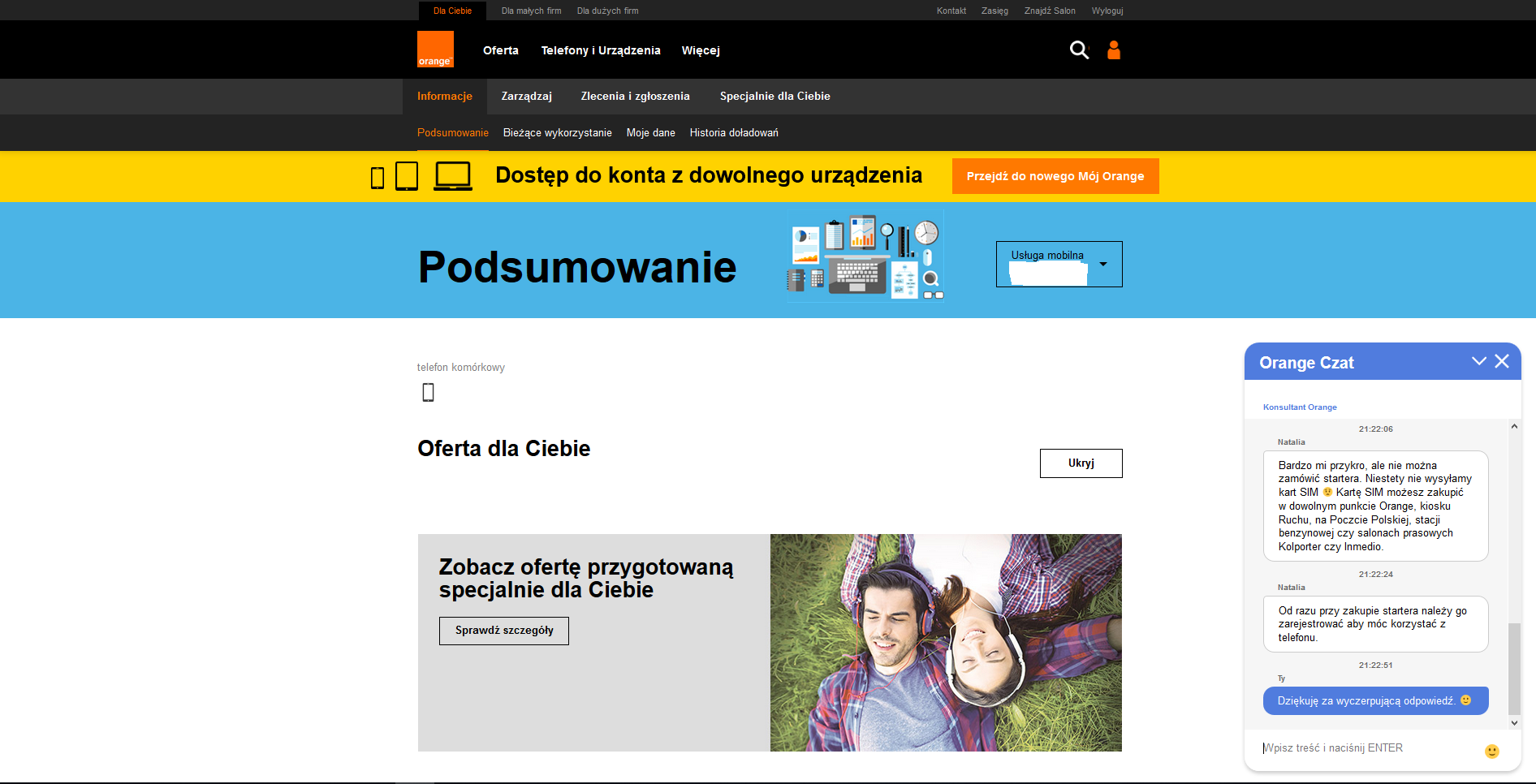Click the tablet icon in yellow banner
Viewport: 1536px width, 784px height.
tap(407, 176)
